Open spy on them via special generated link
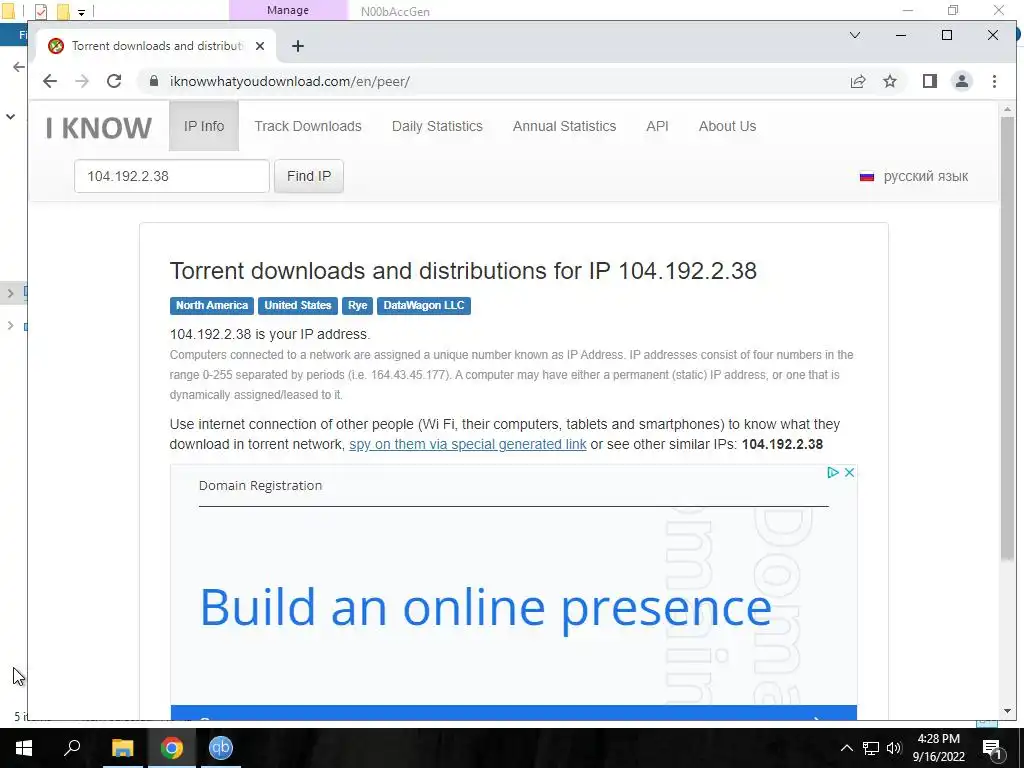1024x768 pixels. click(x=468, y=444)
